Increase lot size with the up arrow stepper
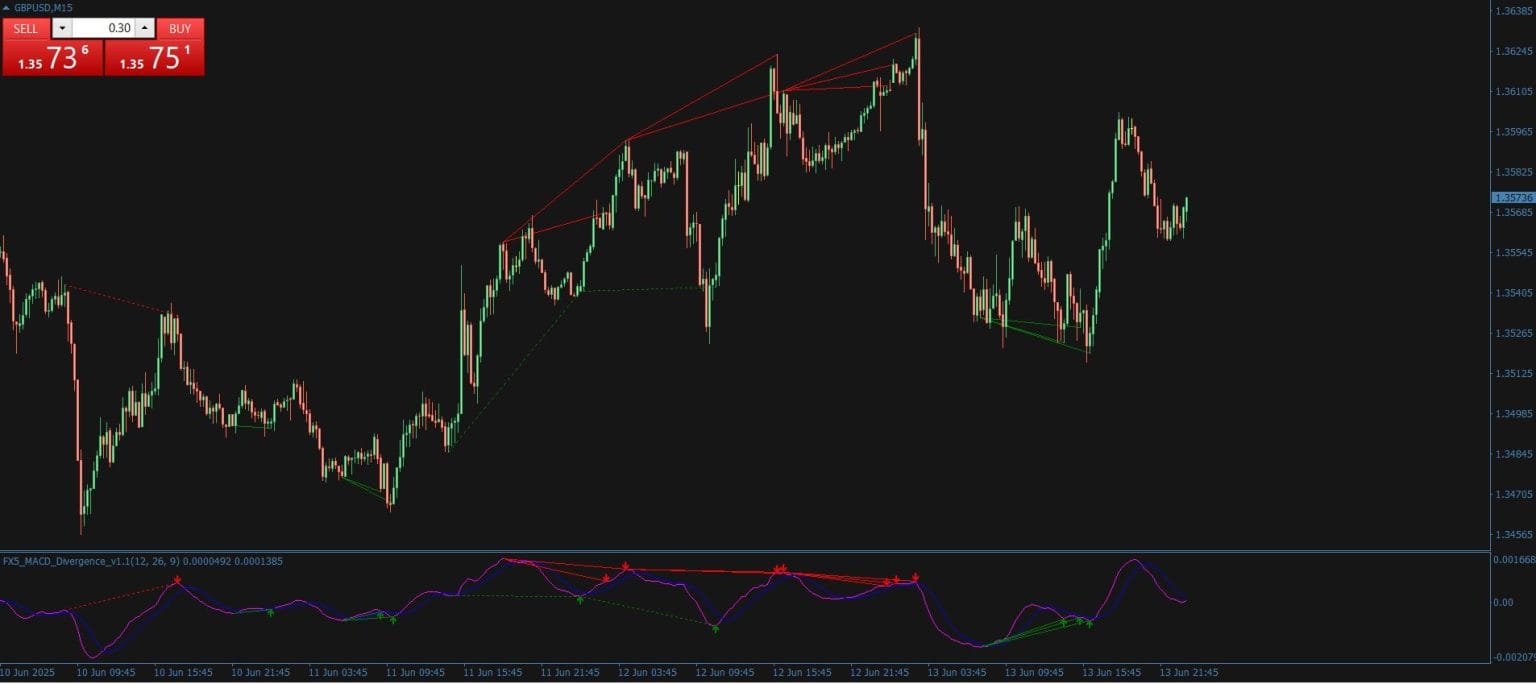 [144, 28]
